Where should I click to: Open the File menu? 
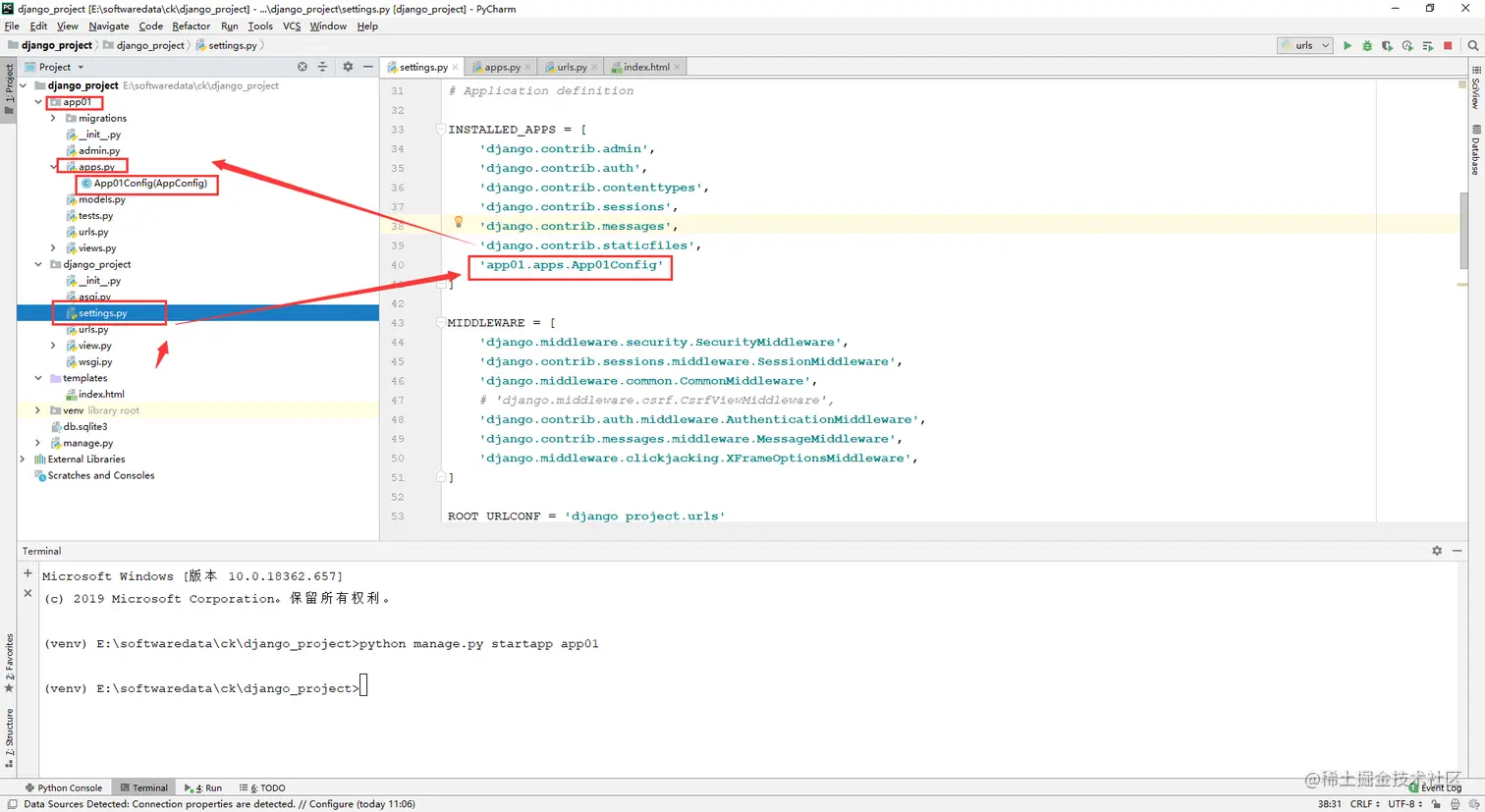[x=12, y=27]
